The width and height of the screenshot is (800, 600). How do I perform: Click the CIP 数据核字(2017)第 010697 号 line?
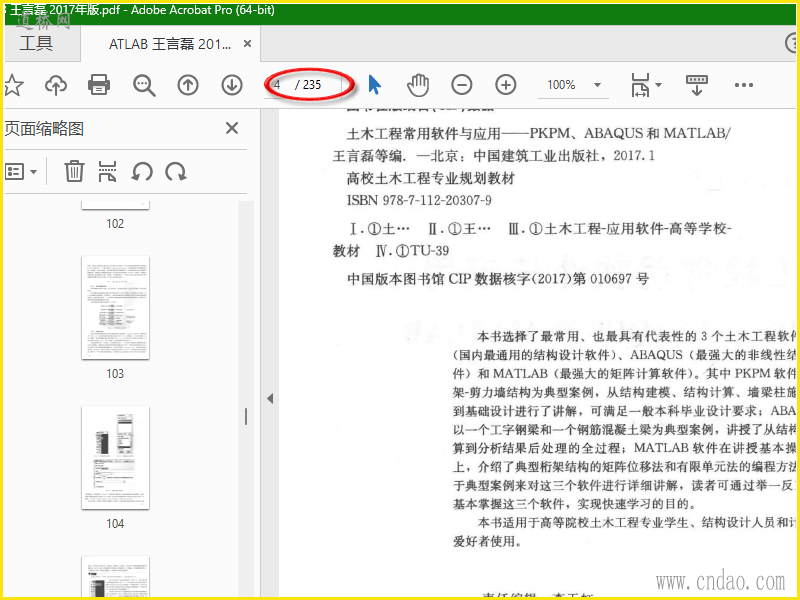[498, 279]
